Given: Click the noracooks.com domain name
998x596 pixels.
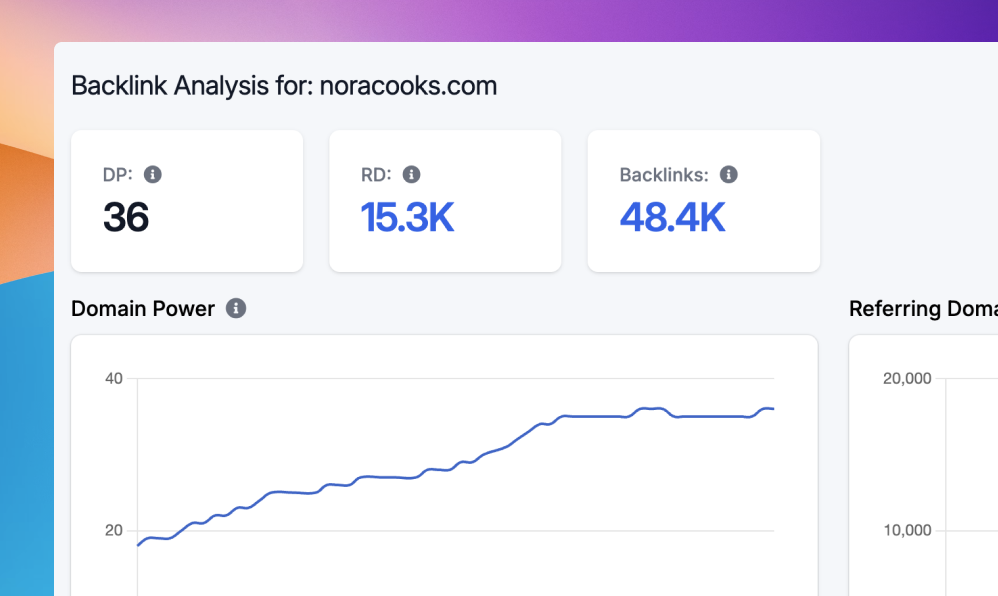Looking at the screenshot, I should (408, 86).
